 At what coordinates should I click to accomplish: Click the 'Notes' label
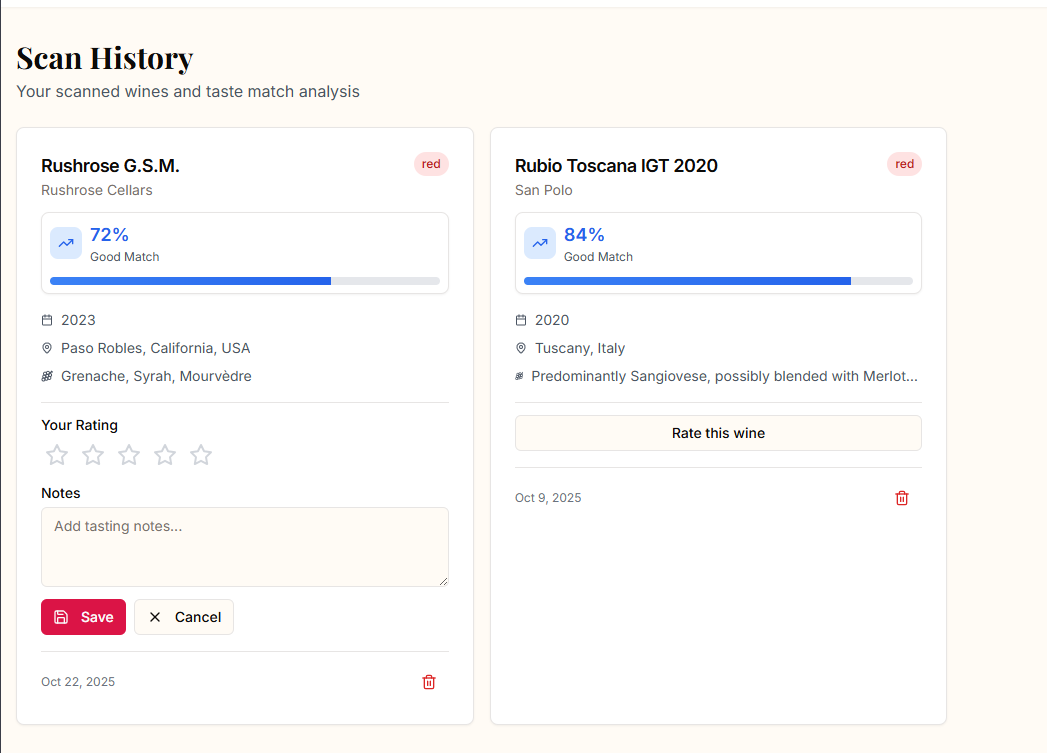[61, 493]
